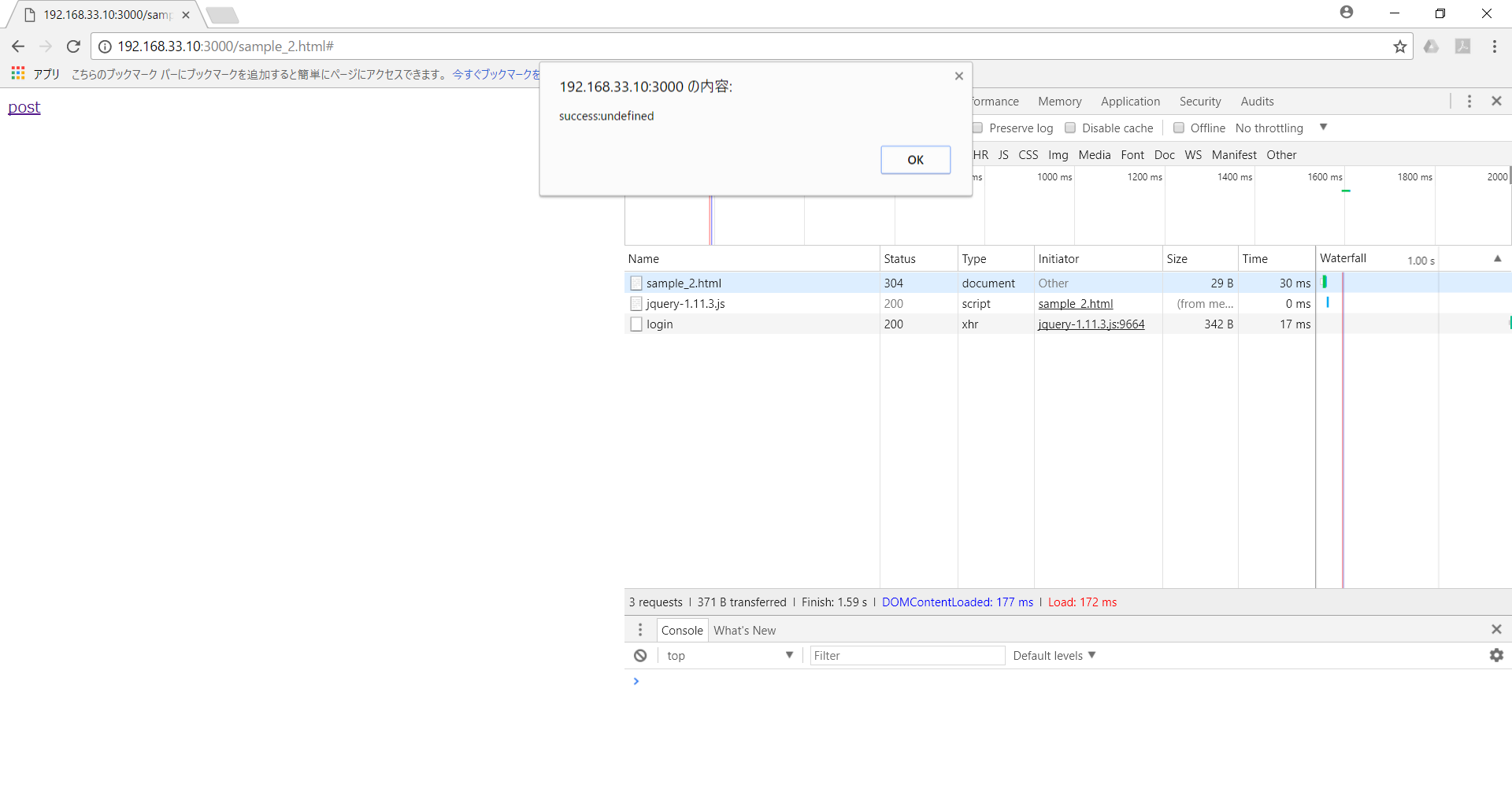1512x811 pixels.
Task: Open console settings gear icon
Action: 1496,656
